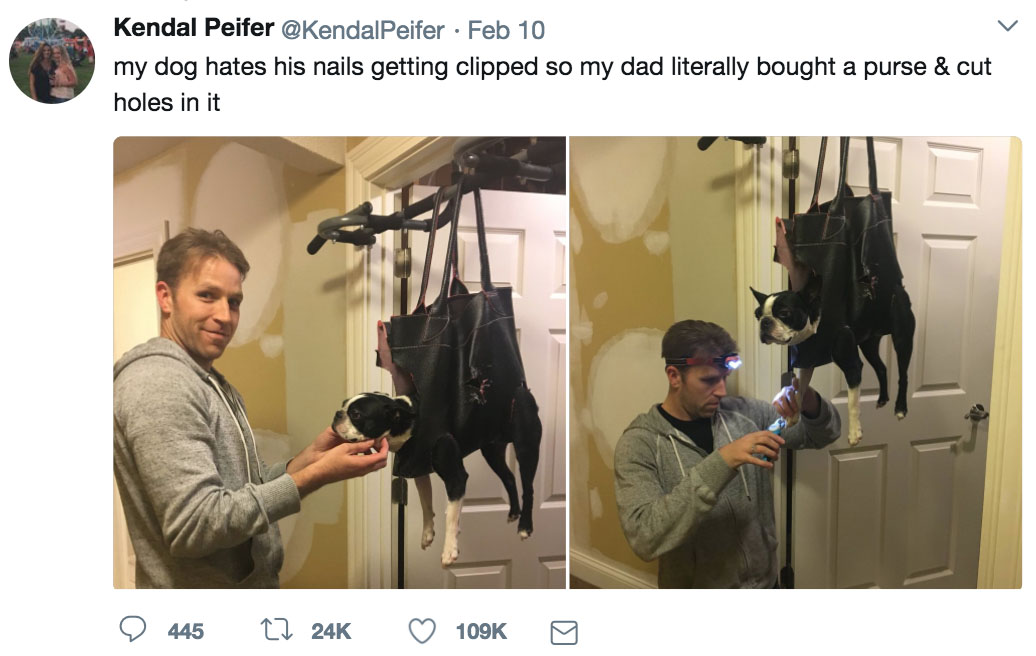Open the tweet text about dog's nails
The image size is (1036, 656).
552,84
